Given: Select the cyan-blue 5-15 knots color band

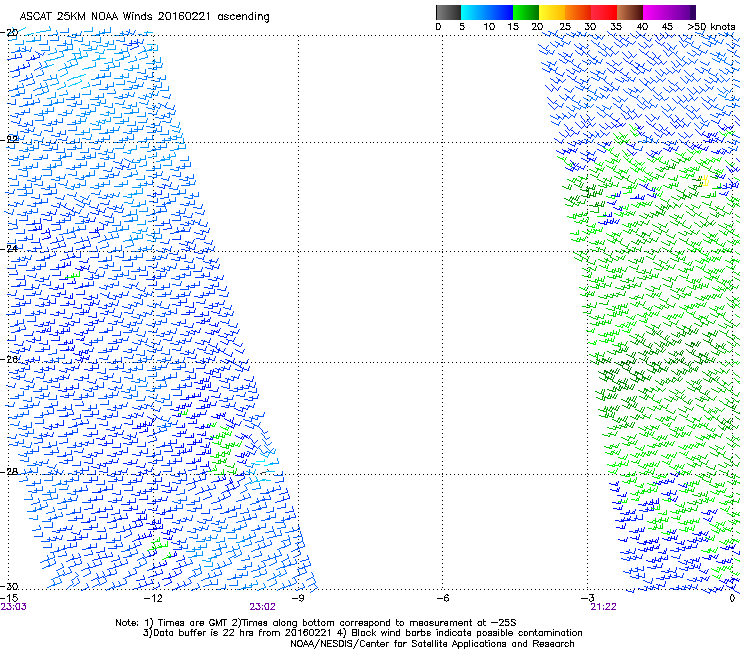Looking at the screenshot, I should point(487,12).
